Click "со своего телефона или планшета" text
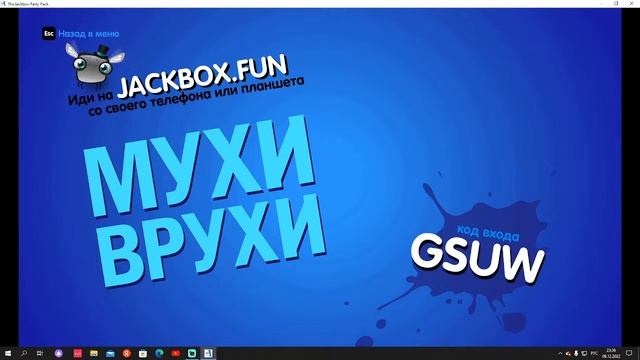The height and width of the screenshot is (360, 640). click(196, 97)
